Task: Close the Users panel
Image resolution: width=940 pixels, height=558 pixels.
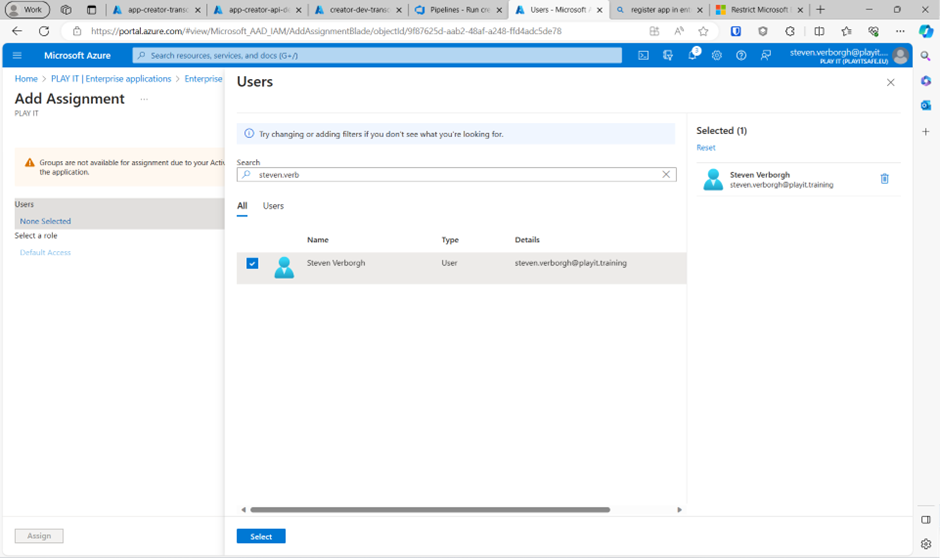Action: [x=890, y=82]
